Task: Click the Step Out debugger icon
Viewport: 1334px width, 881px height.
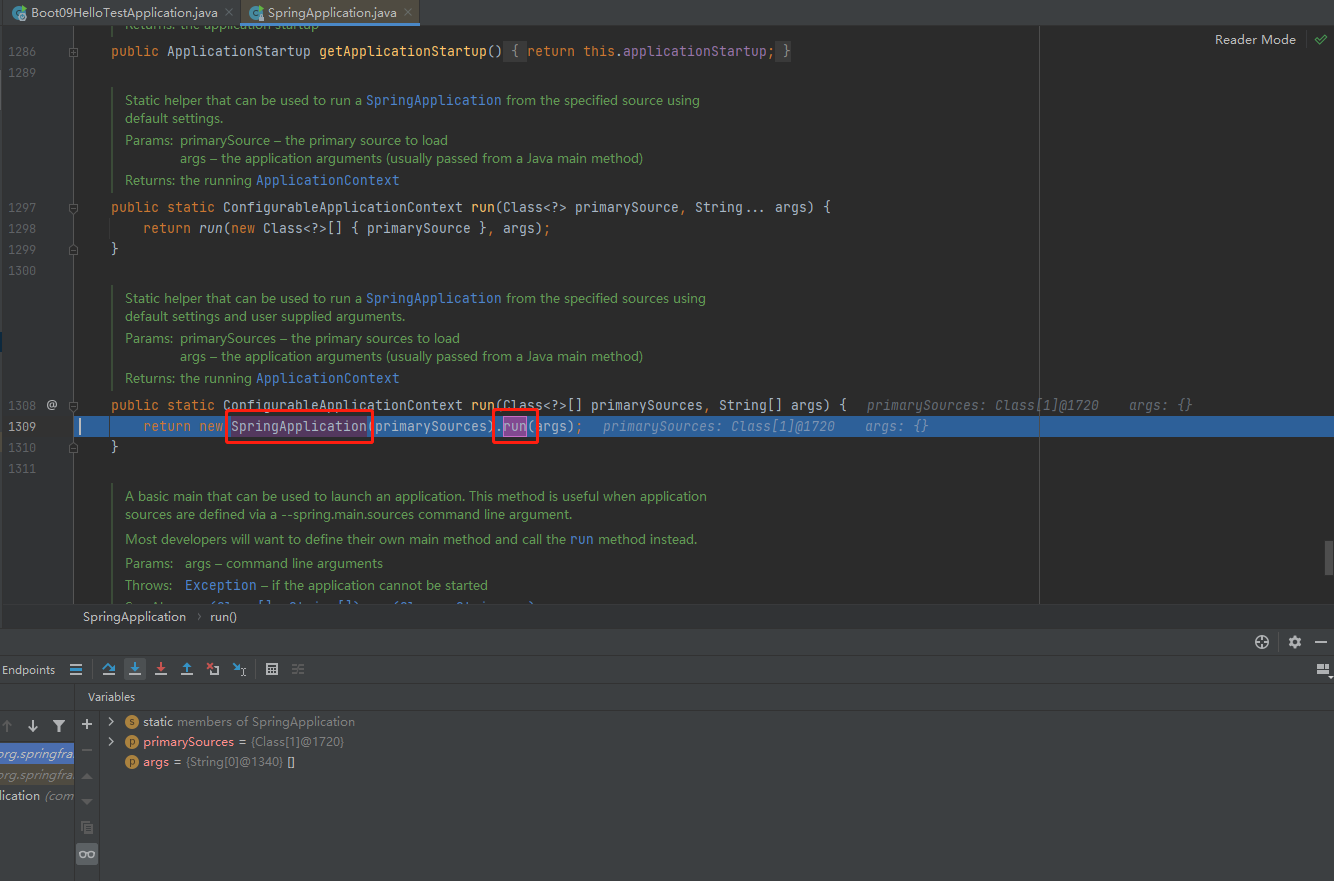Action: click(x=187, y=670)
